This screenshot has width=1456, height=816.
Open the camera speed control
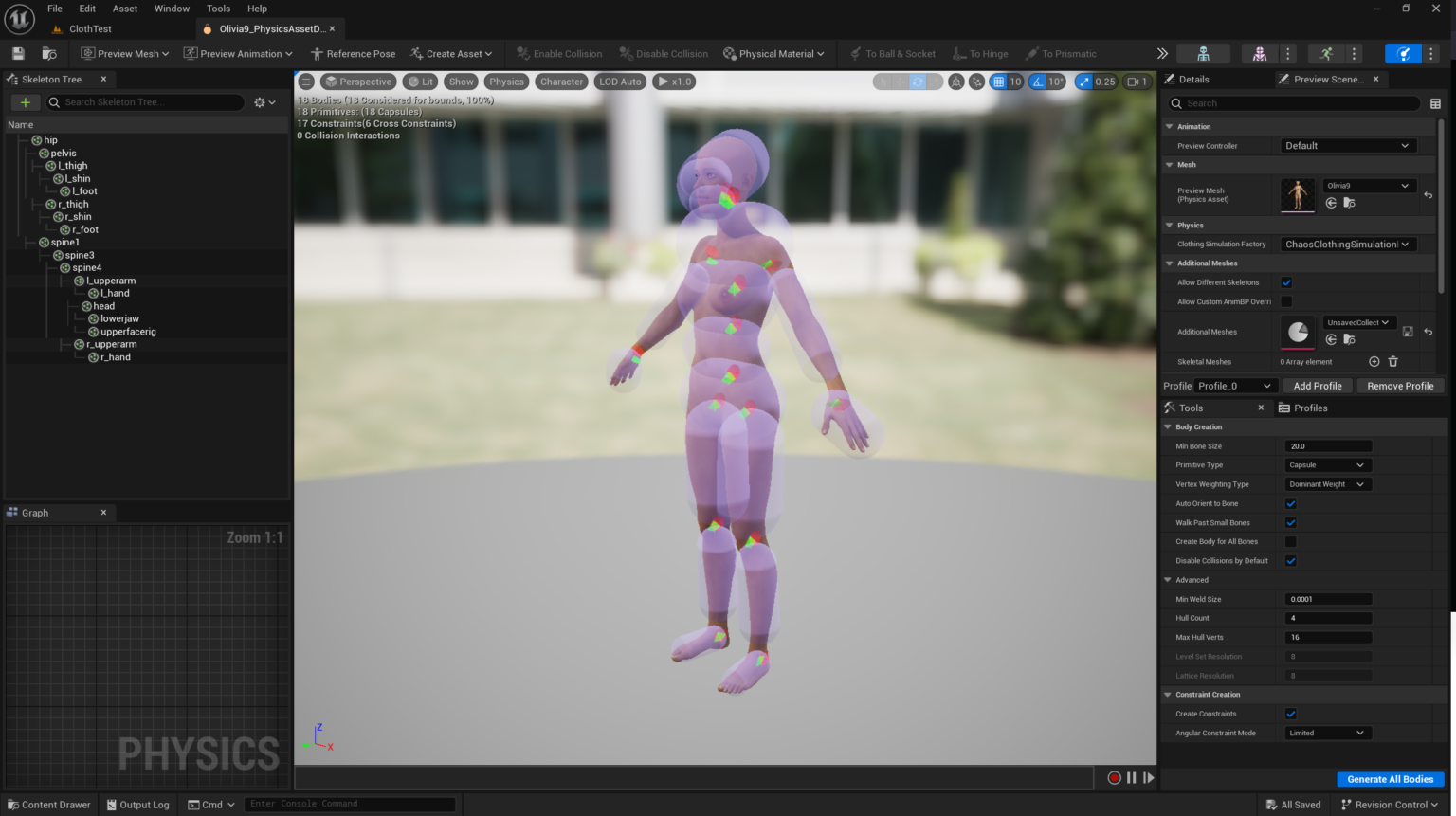1135,82
